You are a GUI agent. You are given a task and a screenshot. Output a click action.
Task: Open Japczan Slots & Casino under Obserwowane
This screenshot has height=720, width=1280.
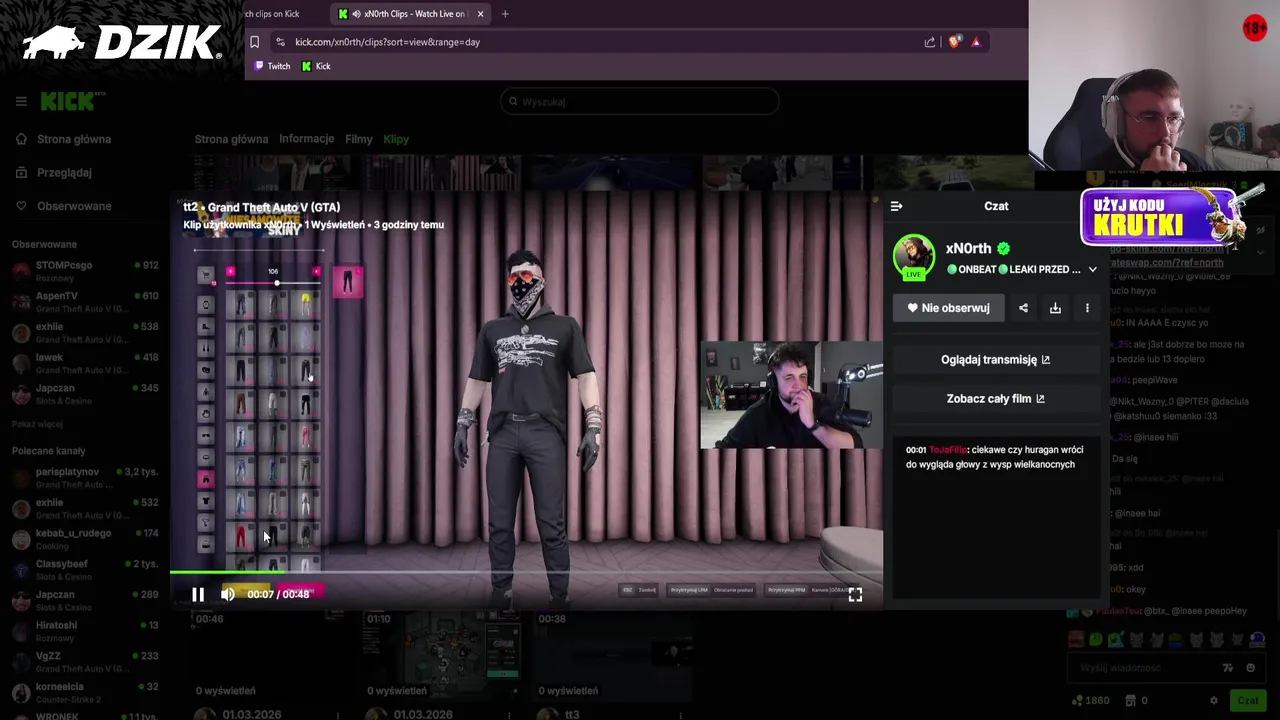85,393
